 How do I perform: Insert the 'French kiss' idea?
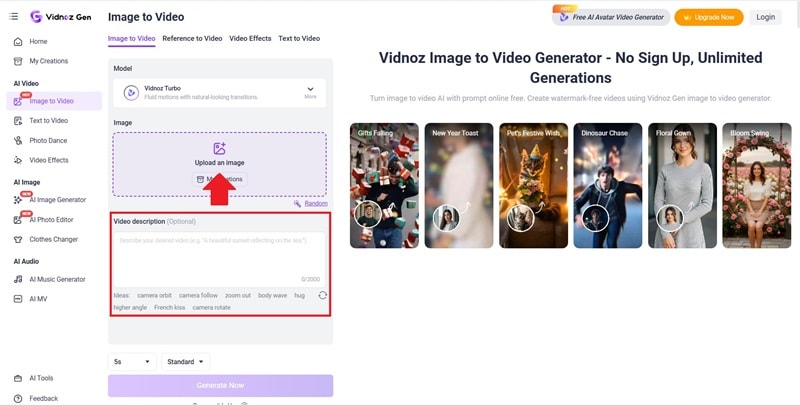169,308
